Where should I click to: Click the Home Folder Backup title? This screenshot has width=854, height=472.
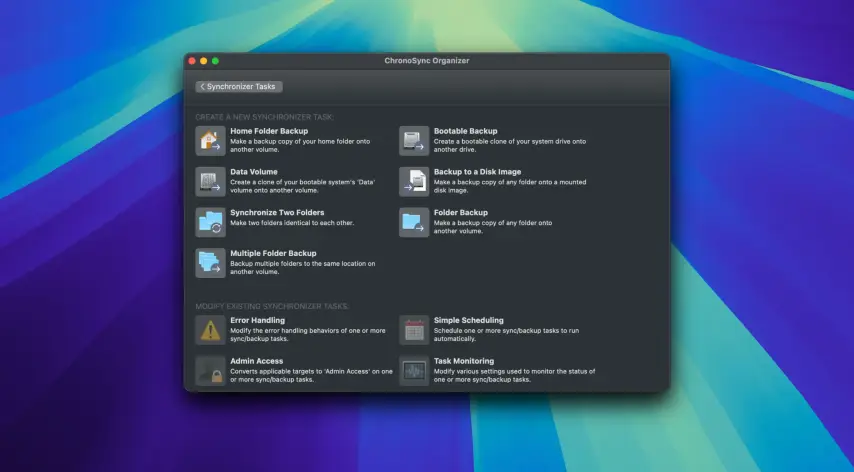pos(269,131)
